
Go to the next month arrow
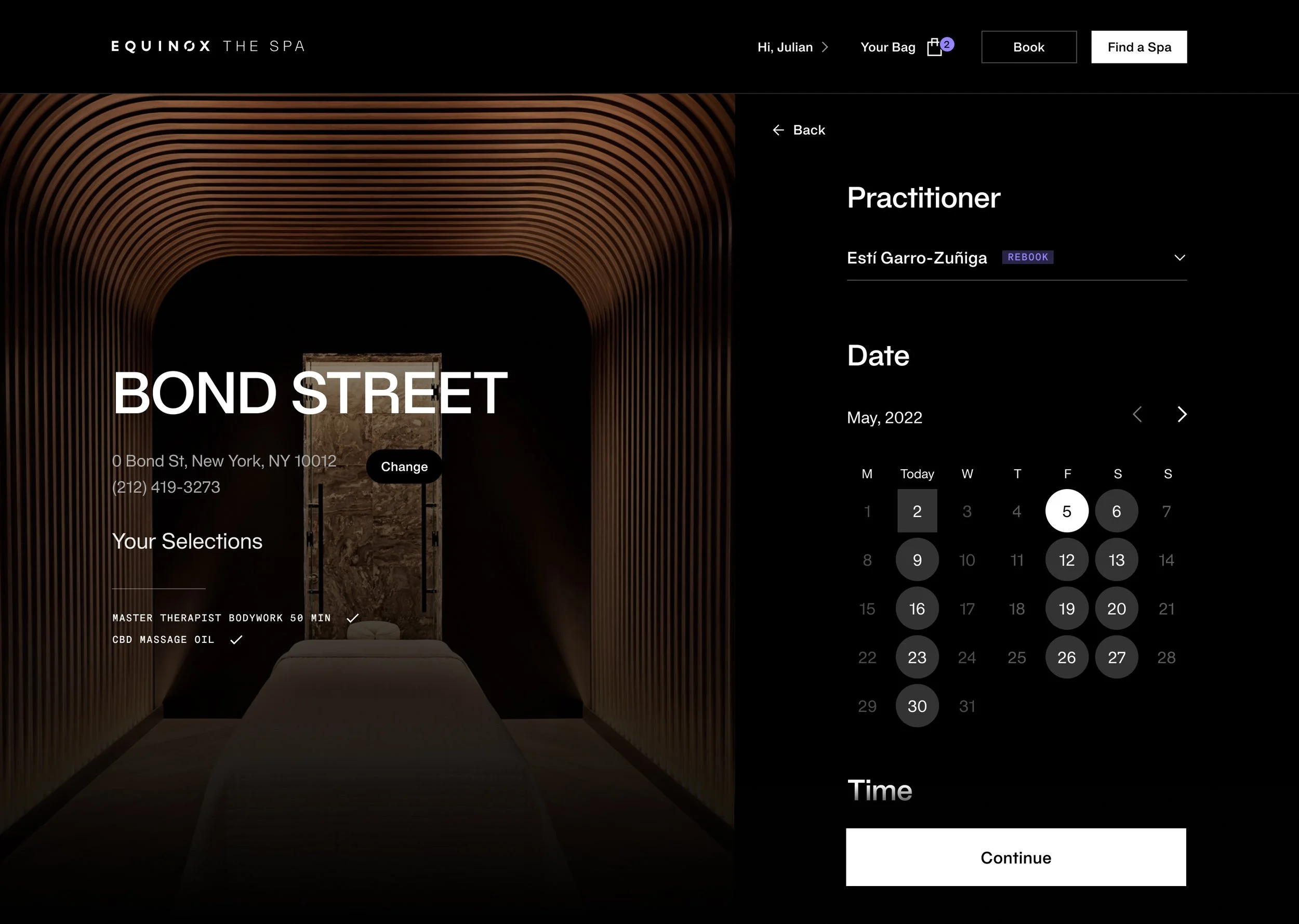[1182, 414]
